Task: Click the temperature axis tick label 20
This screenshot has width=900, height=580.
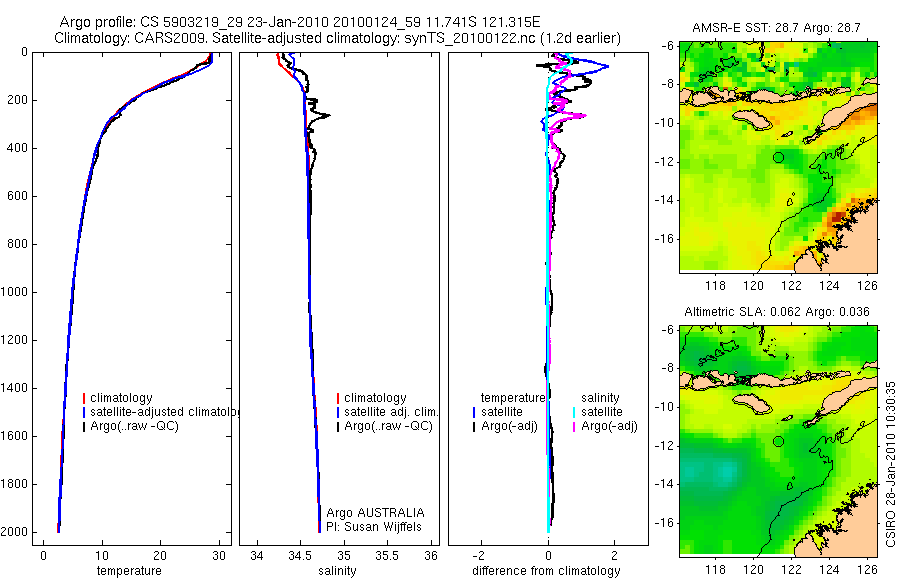Action: pos(160,556)
